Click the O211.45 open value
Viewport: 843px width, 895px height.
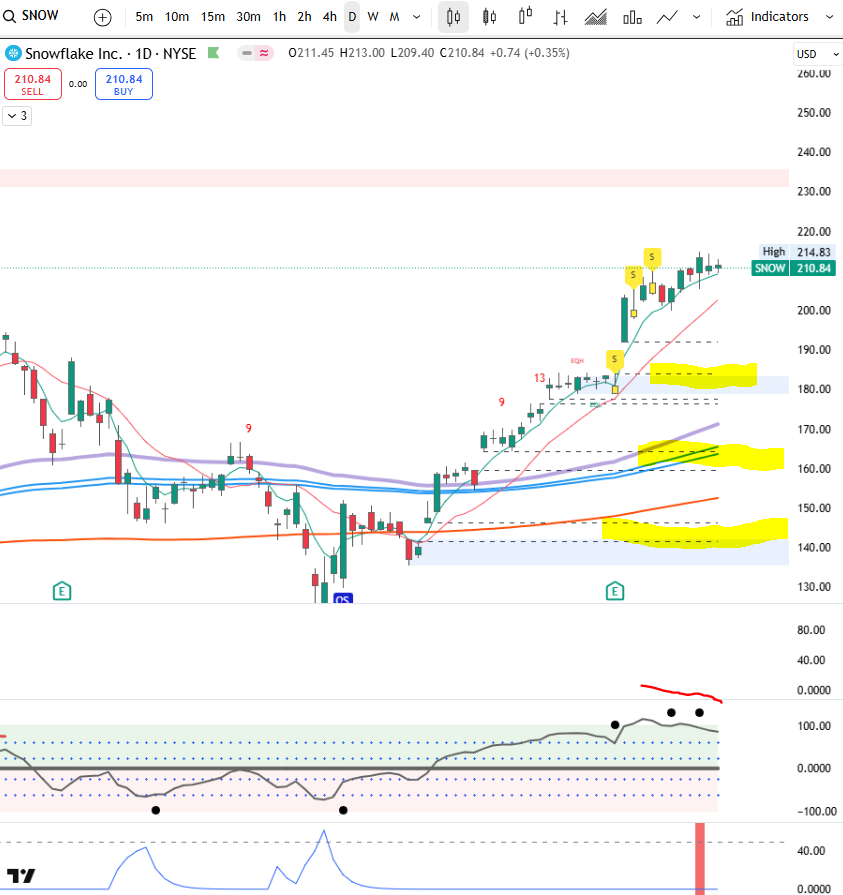pos(311,53)
